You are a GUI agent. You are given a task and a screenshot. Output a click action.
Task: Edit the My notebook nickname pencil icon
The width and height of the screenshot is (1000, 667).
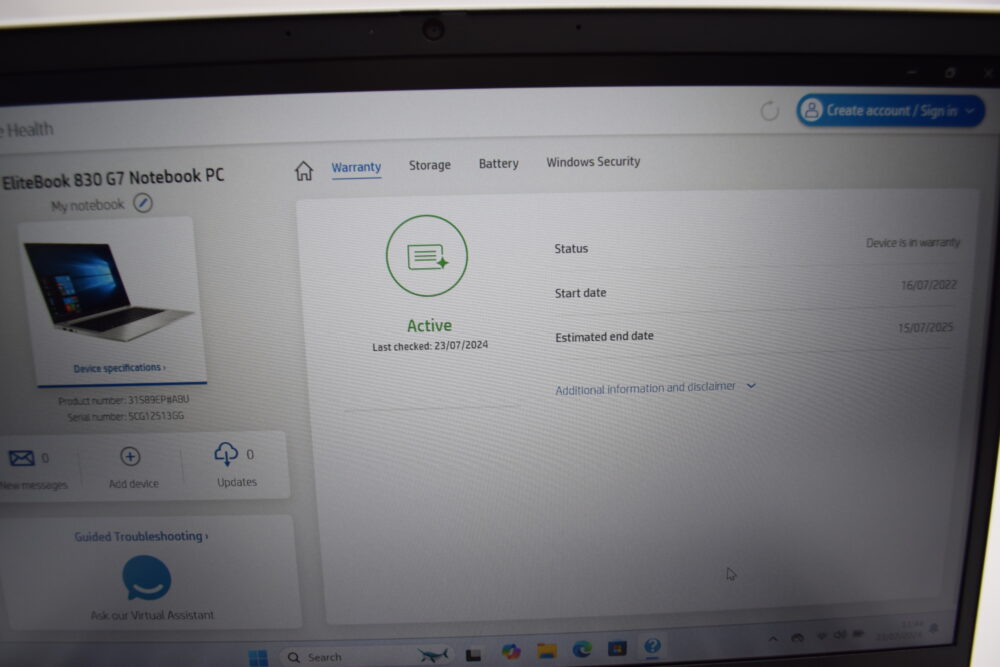pyautogui.click(x=143, y=203)
